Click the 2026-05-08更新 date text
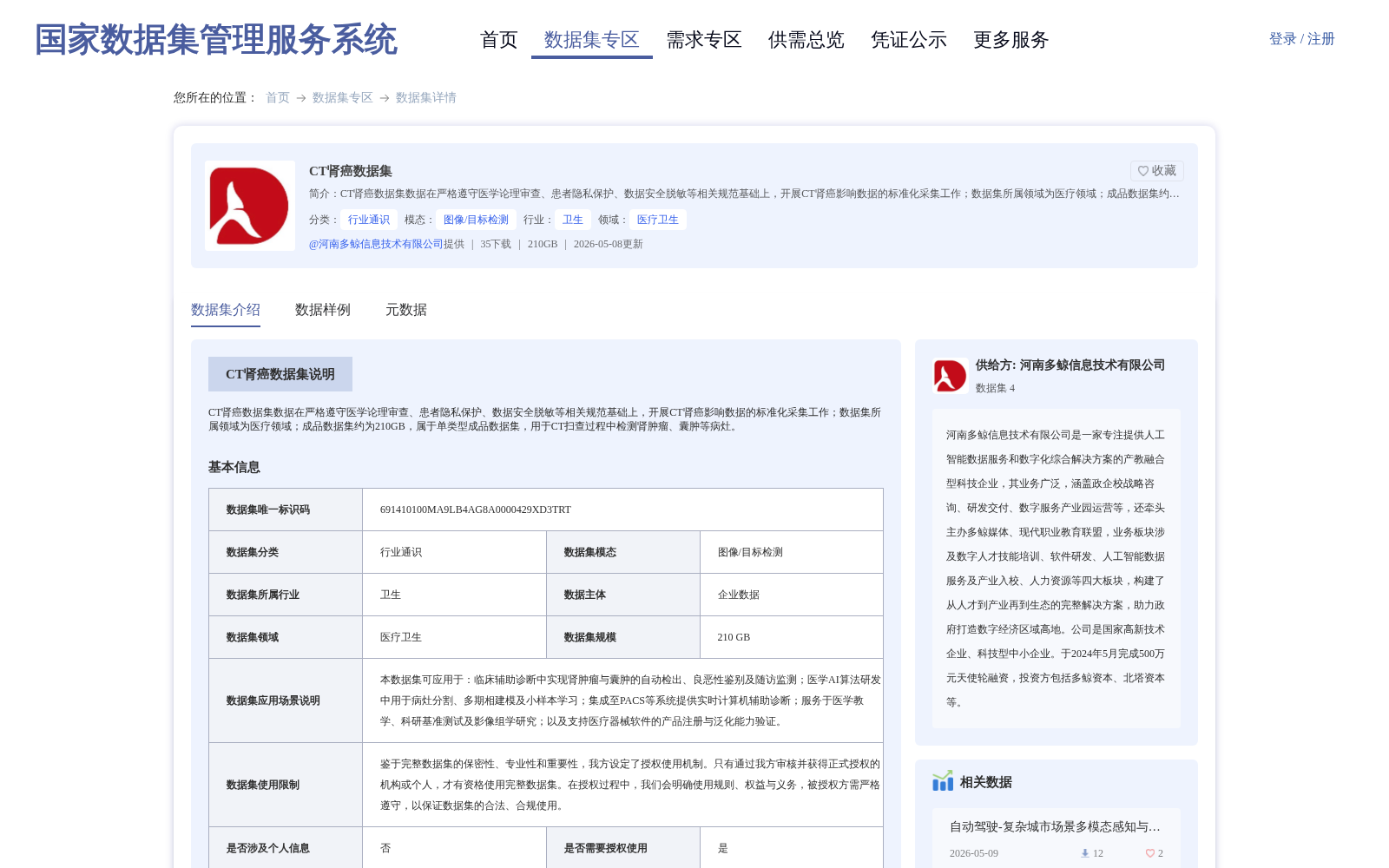 [x=609, y=244]
